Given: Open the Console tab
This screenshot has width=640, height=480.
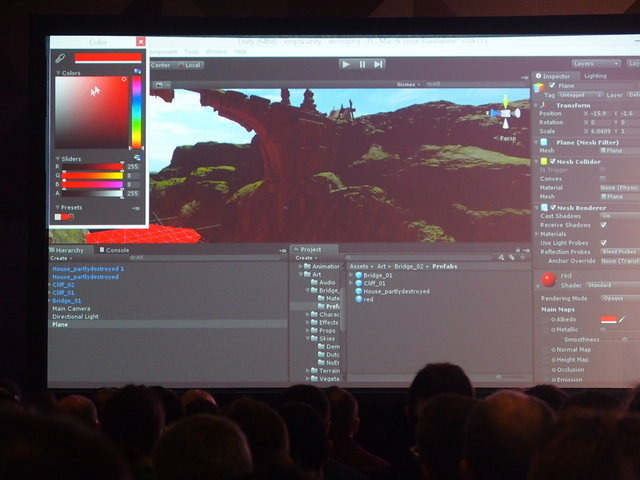Looking at the screenshot, I should pyautogui.click(x=114, y=250).
